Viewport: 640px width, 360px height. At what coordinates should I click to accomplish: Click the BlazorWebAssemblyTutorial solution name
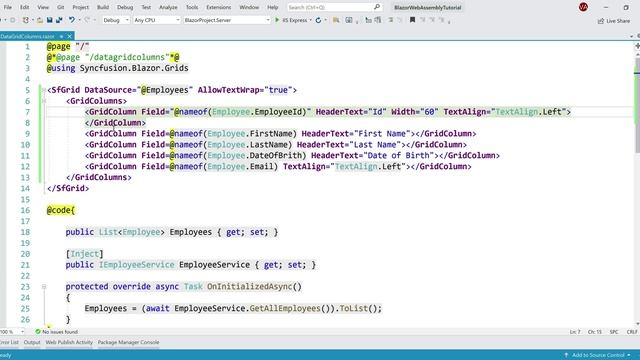[x=428, y=7]
